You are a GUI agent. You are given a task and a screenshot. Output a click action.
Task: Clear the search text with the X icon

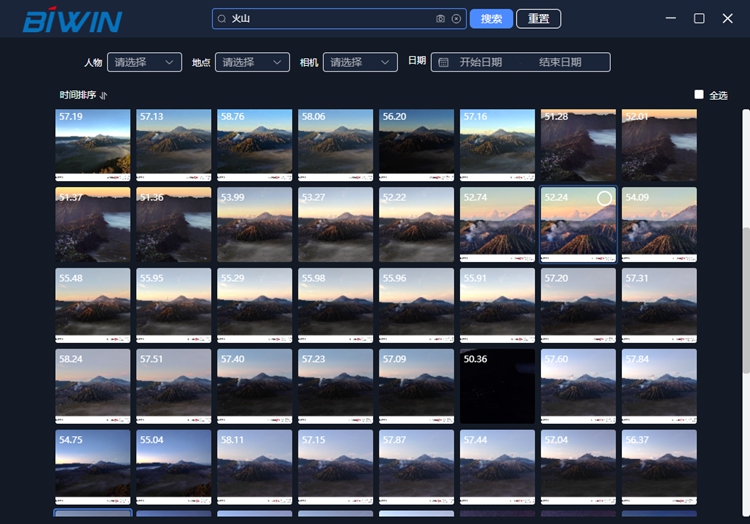pos(456,19)
